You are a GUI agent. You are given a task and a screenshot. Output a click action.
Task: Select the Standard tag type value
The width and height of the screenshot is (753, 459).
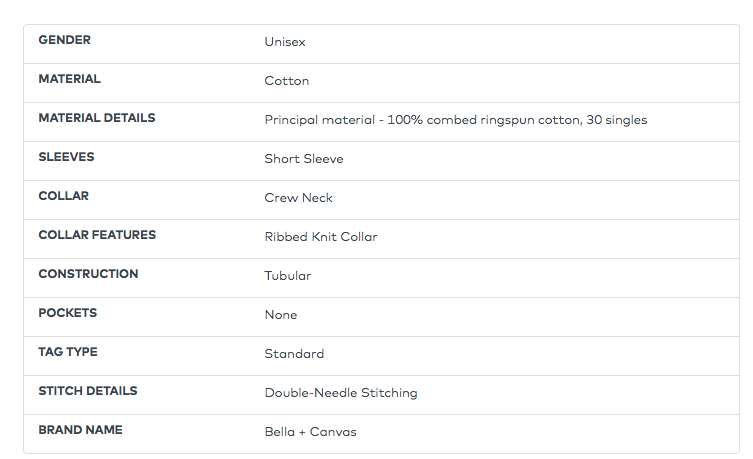pos(294,354)
